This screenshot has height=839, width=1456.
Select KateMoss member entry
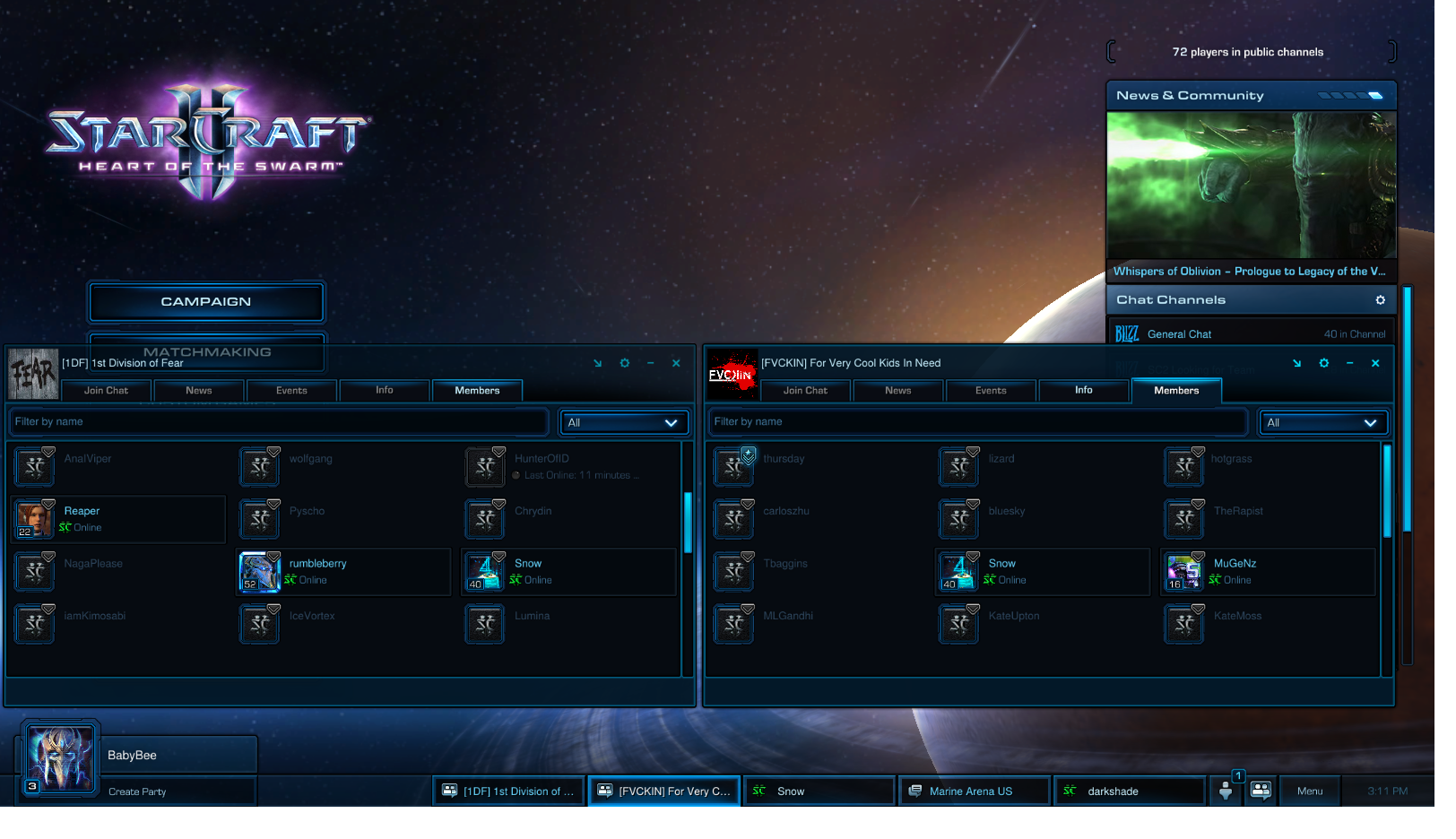tap(1267, 624)
